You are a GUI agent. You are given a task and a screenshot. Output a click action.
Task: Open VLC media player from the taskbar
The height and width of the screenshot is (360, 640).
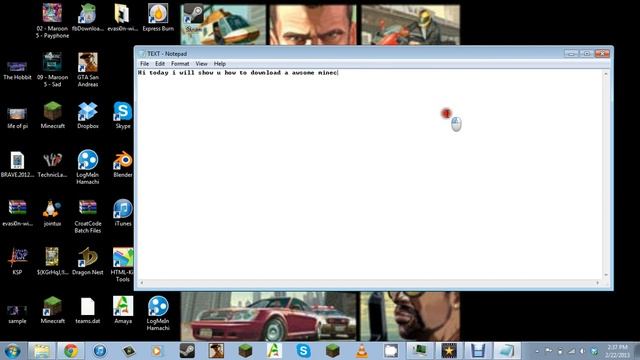point(362,351)
